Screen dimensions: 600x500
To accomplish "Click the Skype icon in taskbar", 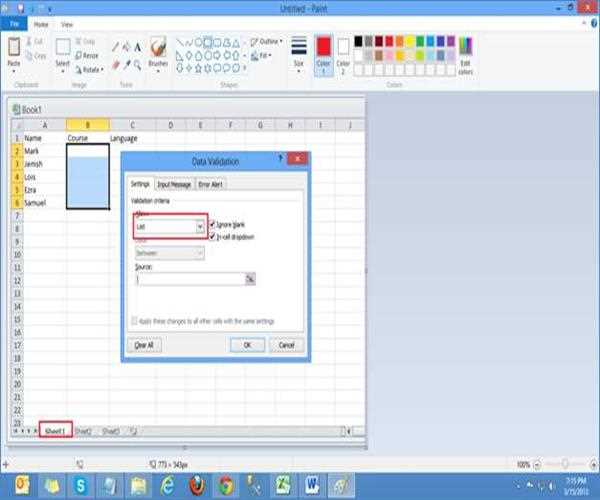I will [x=79, y=484].
